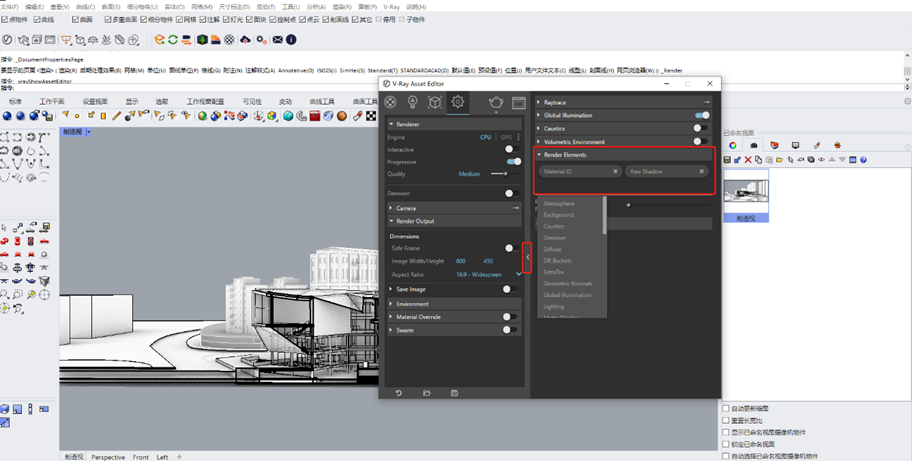The width and height of the screenshot is (912, 461).
Task: Open the Aspect Ratio 16:9 Widescreen dropdown
Action: click(x=489, y=274)
